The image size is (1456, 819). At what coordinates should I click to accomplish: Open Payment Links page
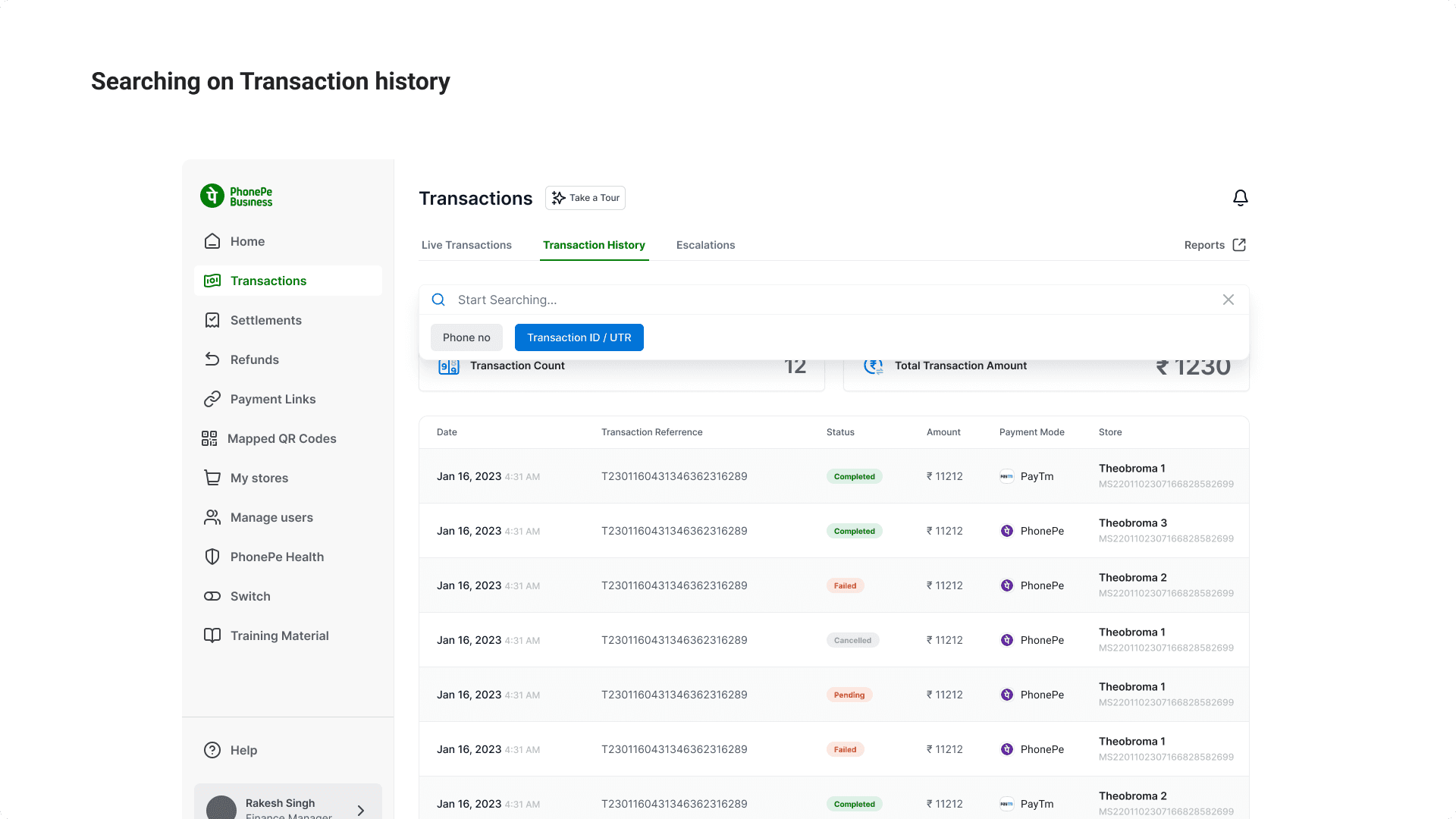coord(272,399)
